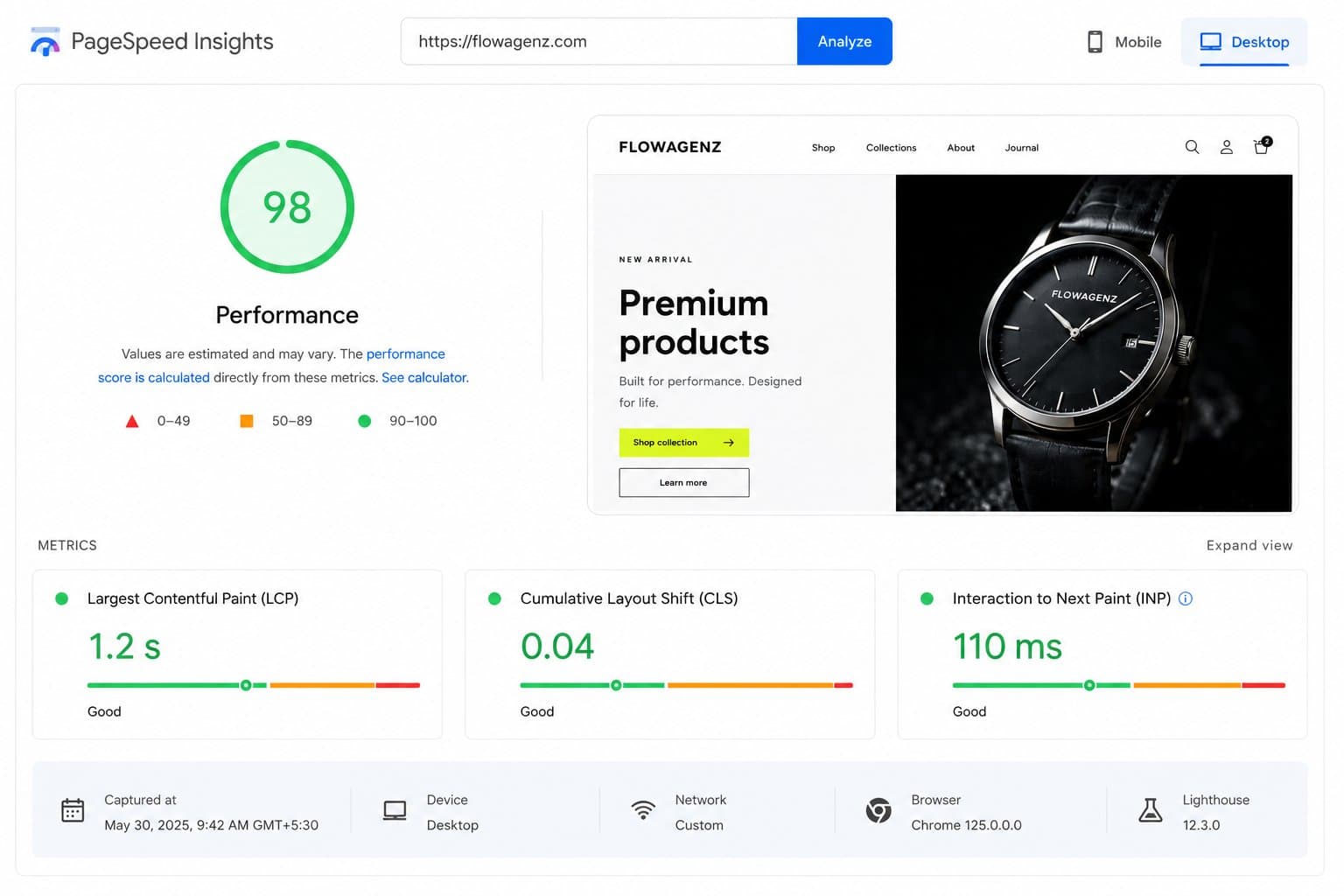Click the Lighthouse version 12.3.0 text
Screen dimensions: 1344x896
(1200, 825)
